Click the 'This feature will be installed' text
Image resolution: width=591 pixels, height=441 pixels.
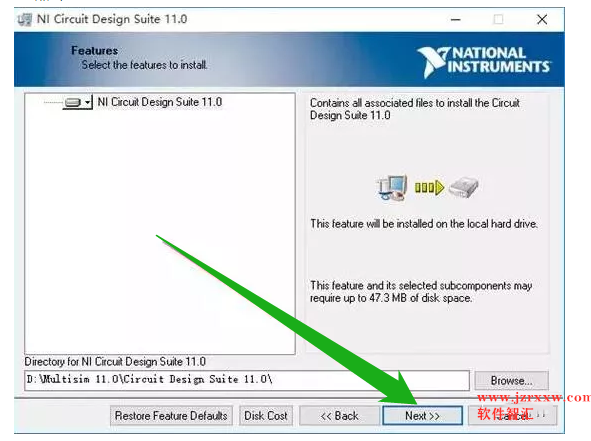[424, 224]
